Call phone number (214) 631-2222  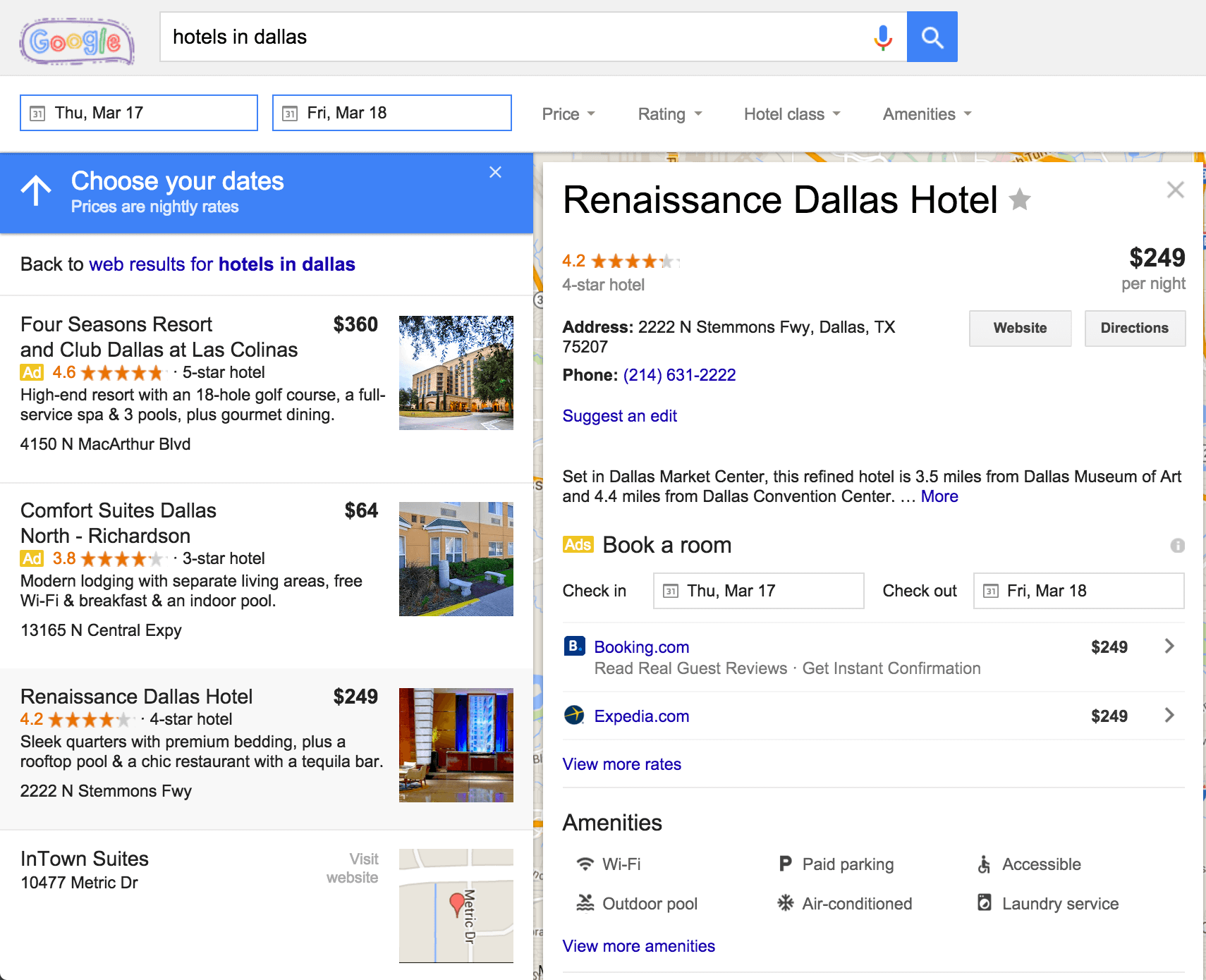(679, 375)
